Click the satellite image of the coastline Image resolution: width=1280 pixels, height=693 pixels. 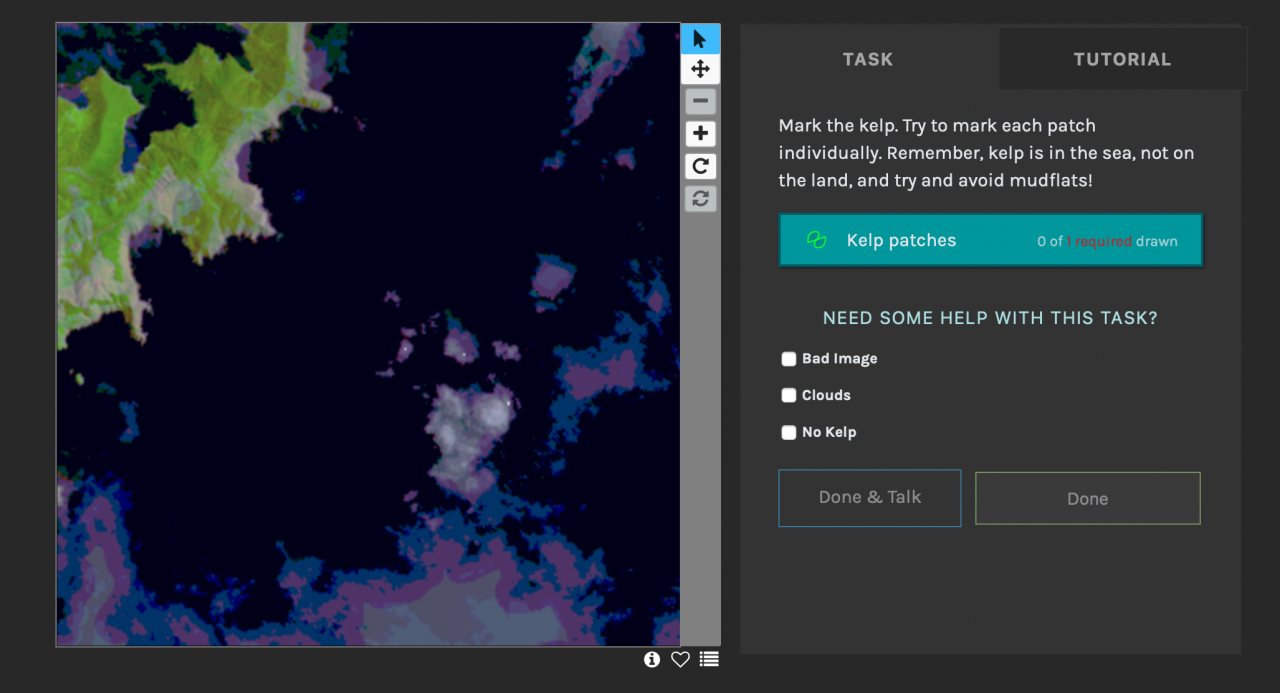pos(368,335)
